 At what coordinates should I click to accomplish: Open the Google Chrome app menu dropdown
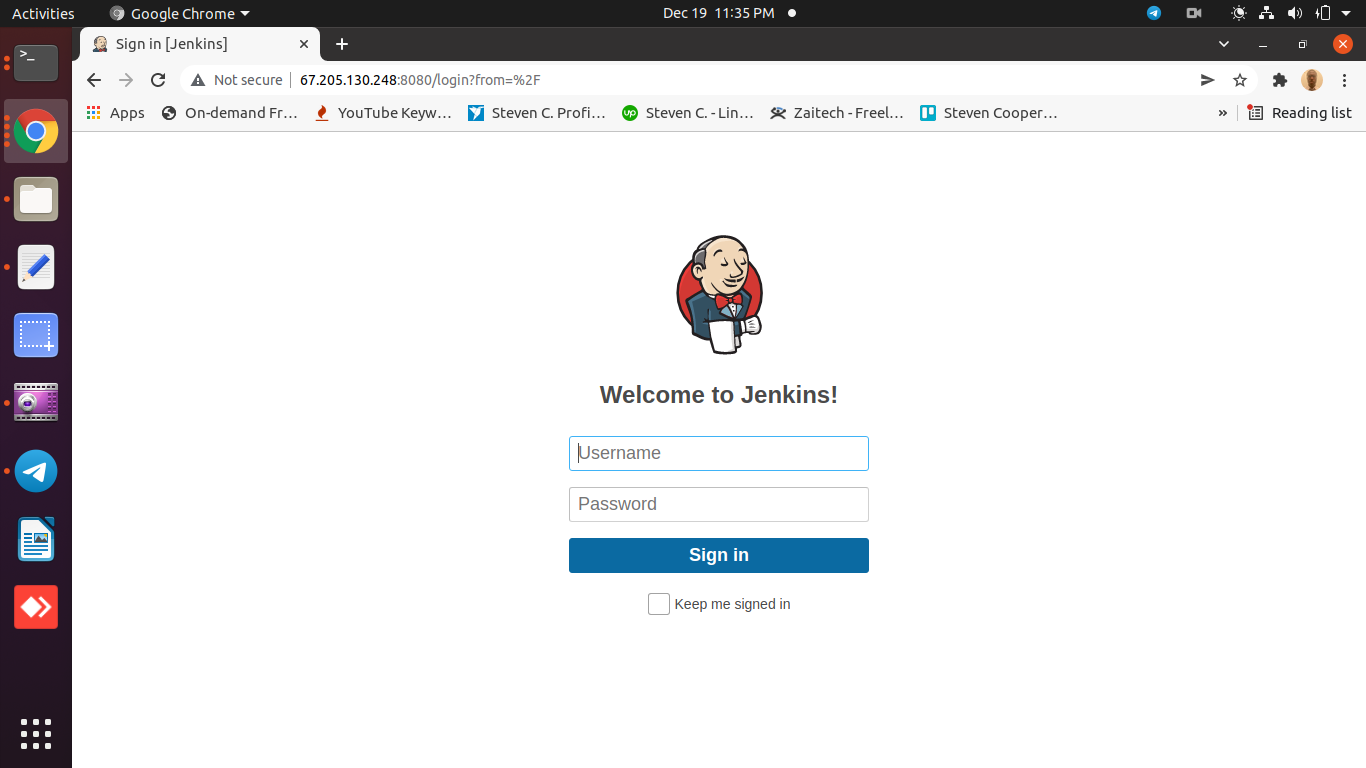pyautogui.click(x=180, y=13)
